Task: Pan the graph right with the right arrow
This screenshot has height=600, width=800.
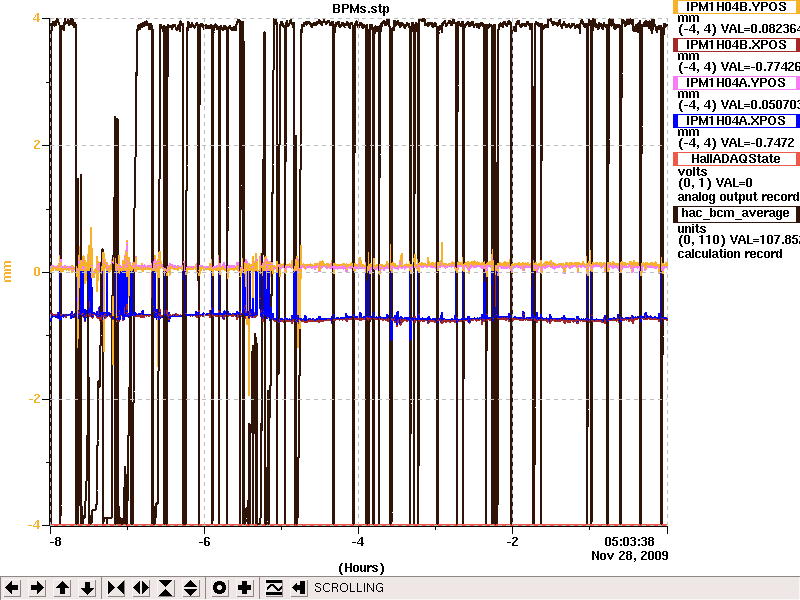Action: click(37, 588)
